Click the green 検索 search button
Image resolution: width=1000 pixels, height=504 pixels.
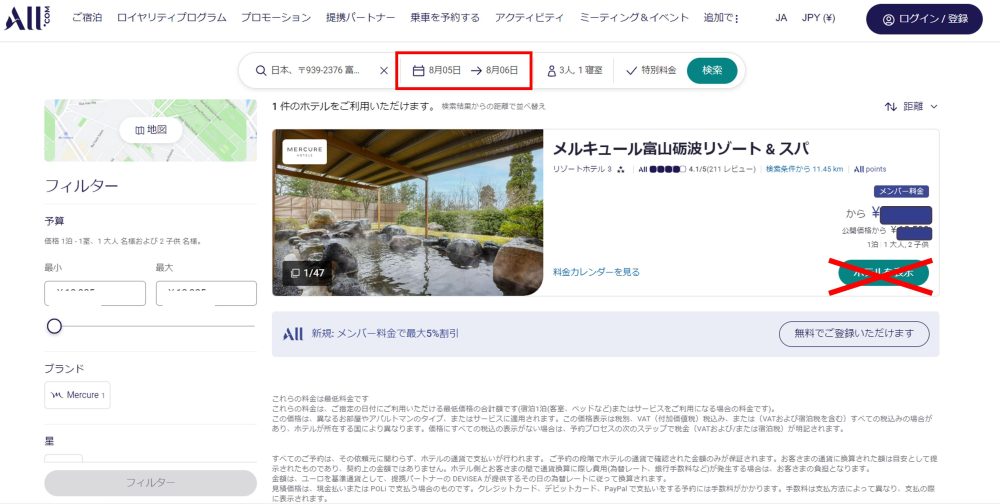coord(712,71)
